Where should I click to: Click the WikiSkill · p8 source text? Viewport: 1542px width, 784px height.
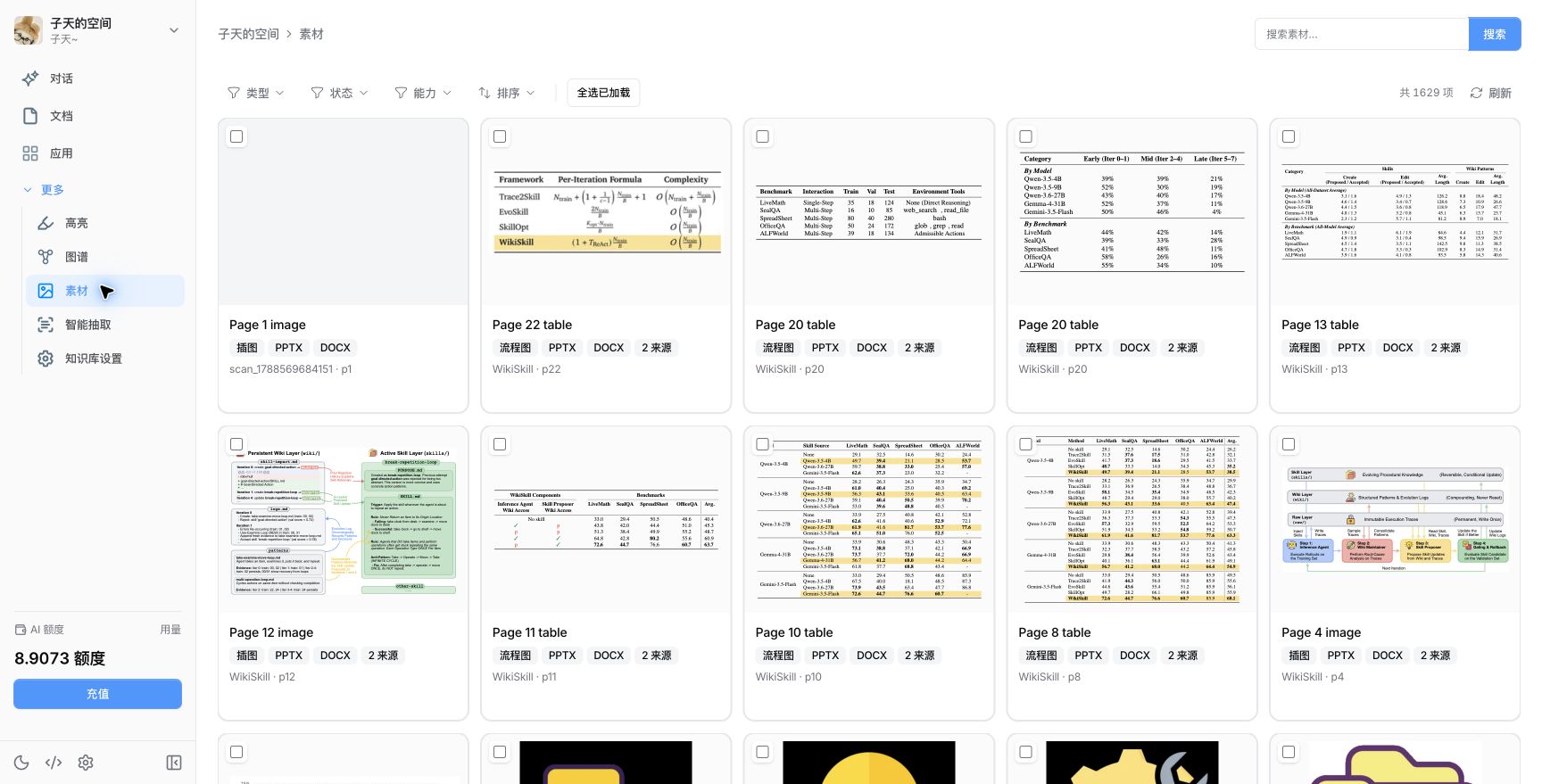[x=1049, y=677]
